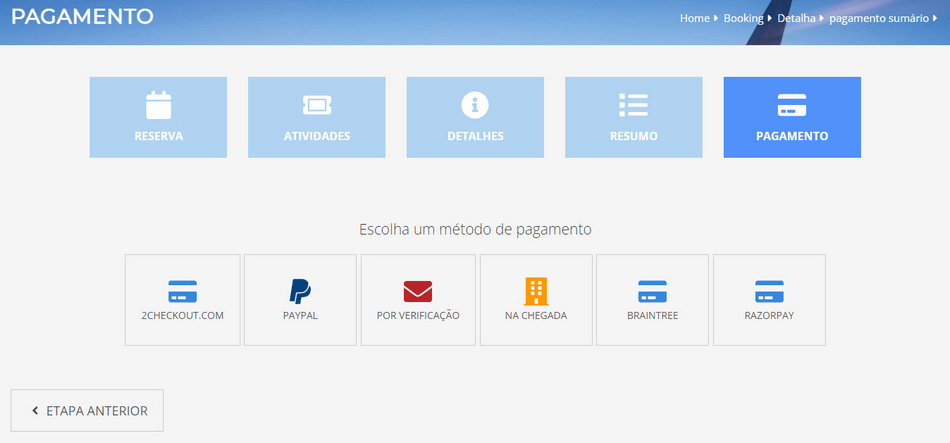Choose the Braintree card icon

click(652, 291)
